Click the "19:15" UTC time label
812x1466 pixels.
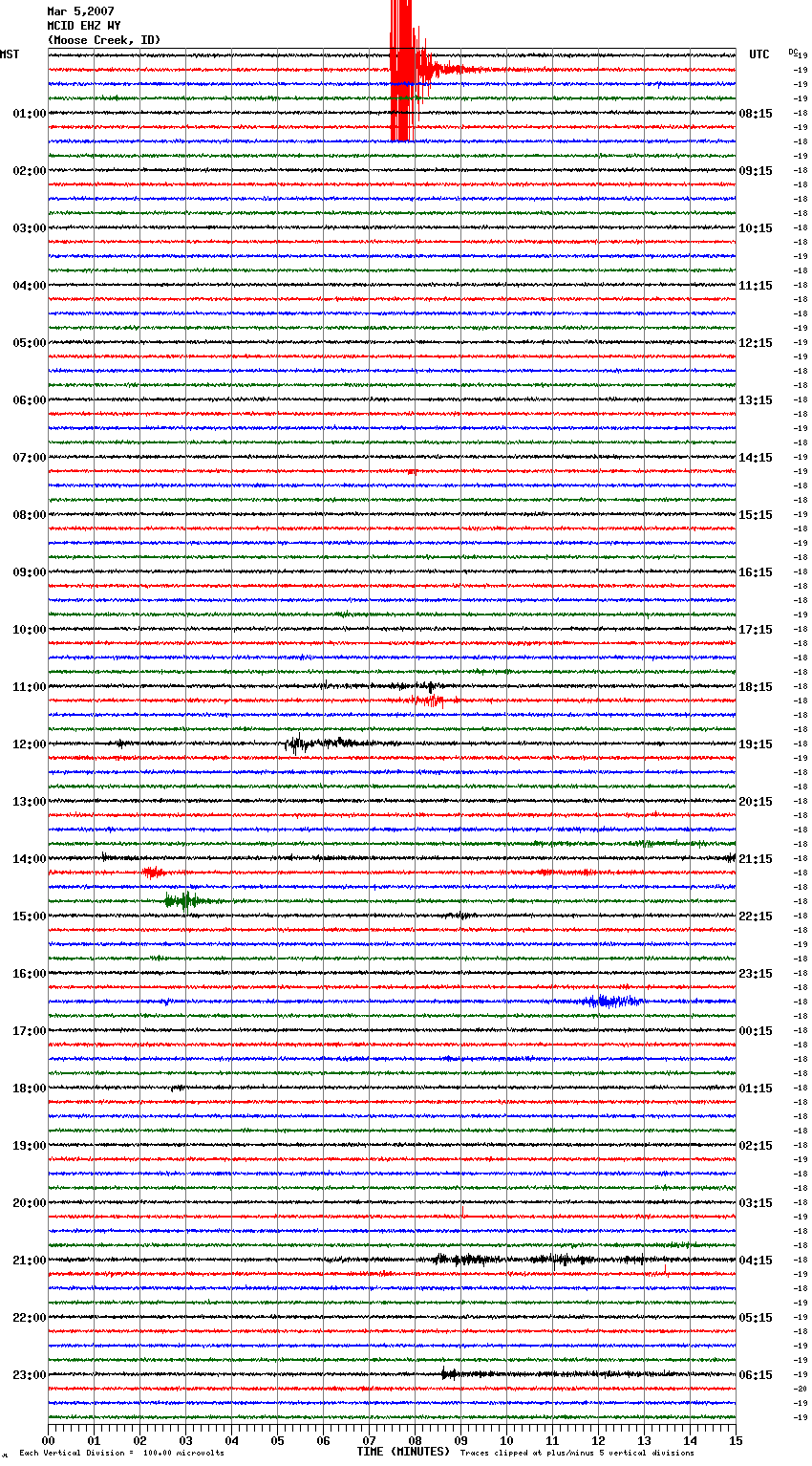coord(756,744)
